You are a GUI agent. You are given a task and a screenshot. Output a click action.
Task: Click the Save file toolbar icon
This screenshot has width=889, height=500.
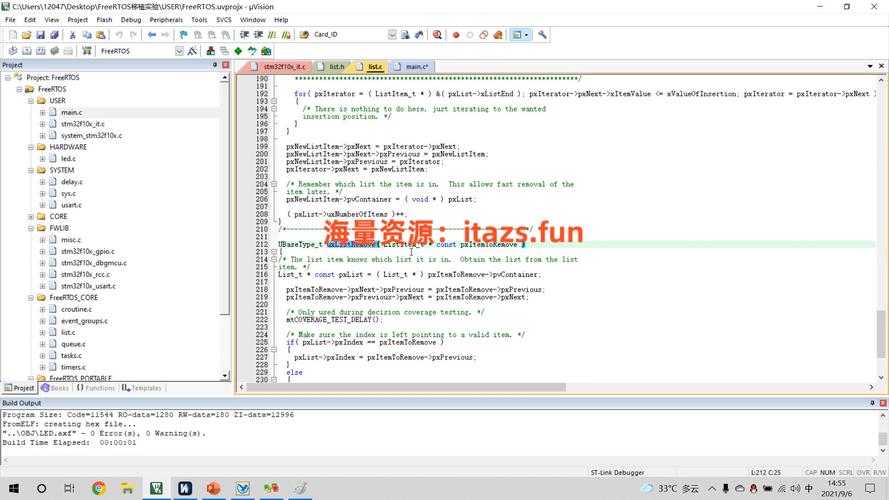point(40,35)
